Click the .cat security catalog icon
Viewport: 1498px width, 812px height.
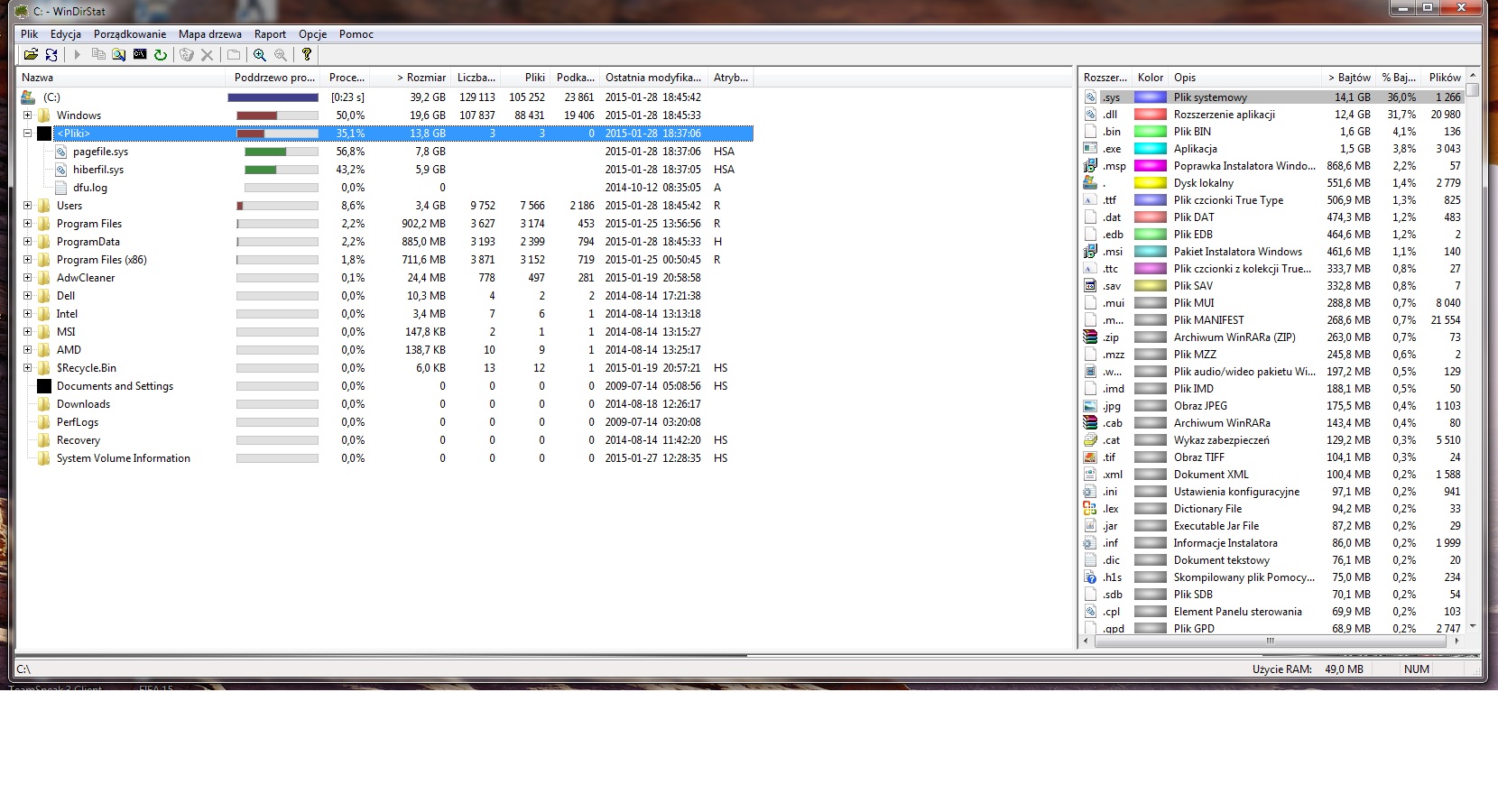click(1090, 440)
